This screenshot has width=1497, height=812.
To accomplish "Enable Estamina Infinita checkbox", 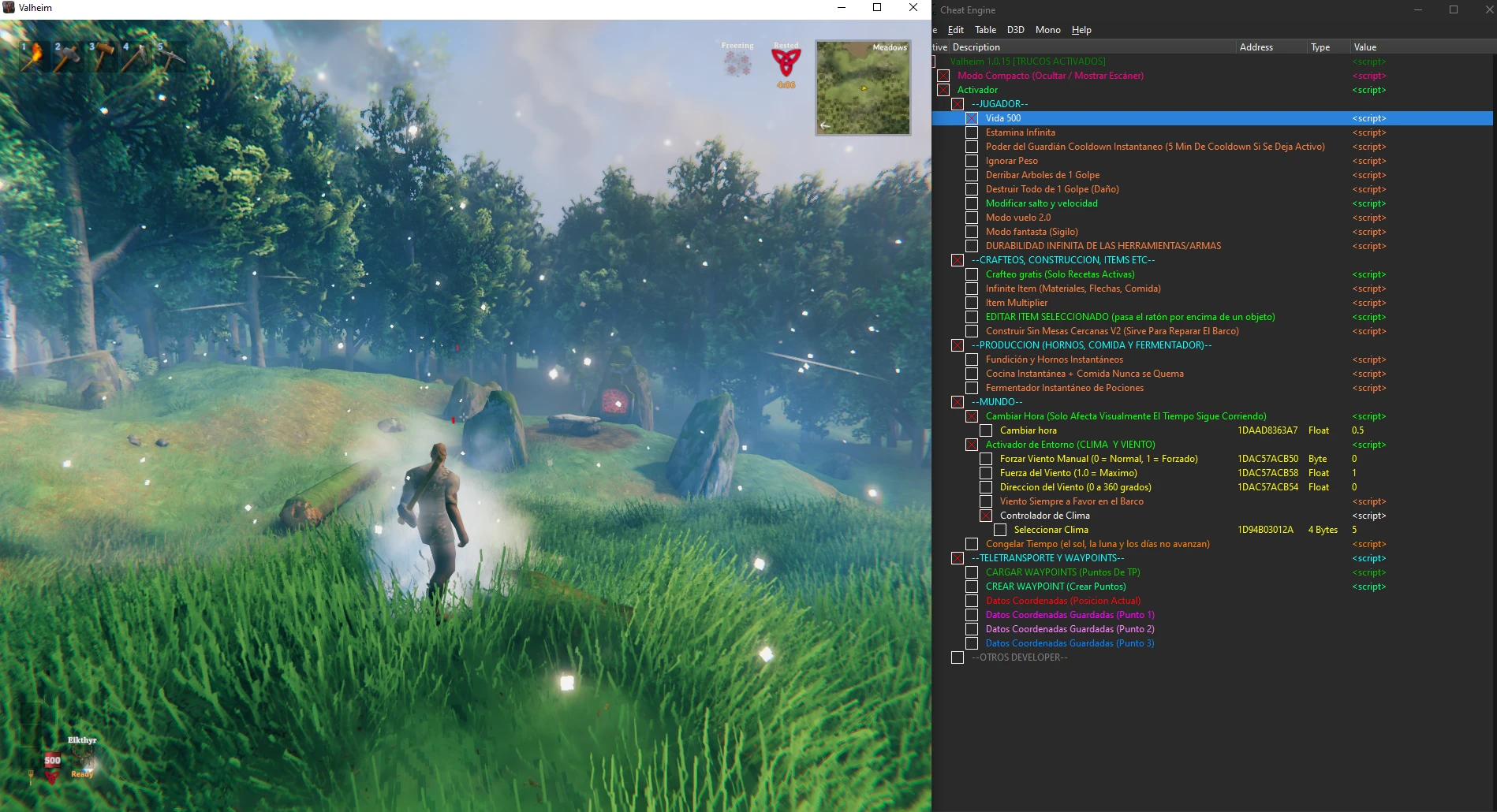I will (x=972, y=132).
